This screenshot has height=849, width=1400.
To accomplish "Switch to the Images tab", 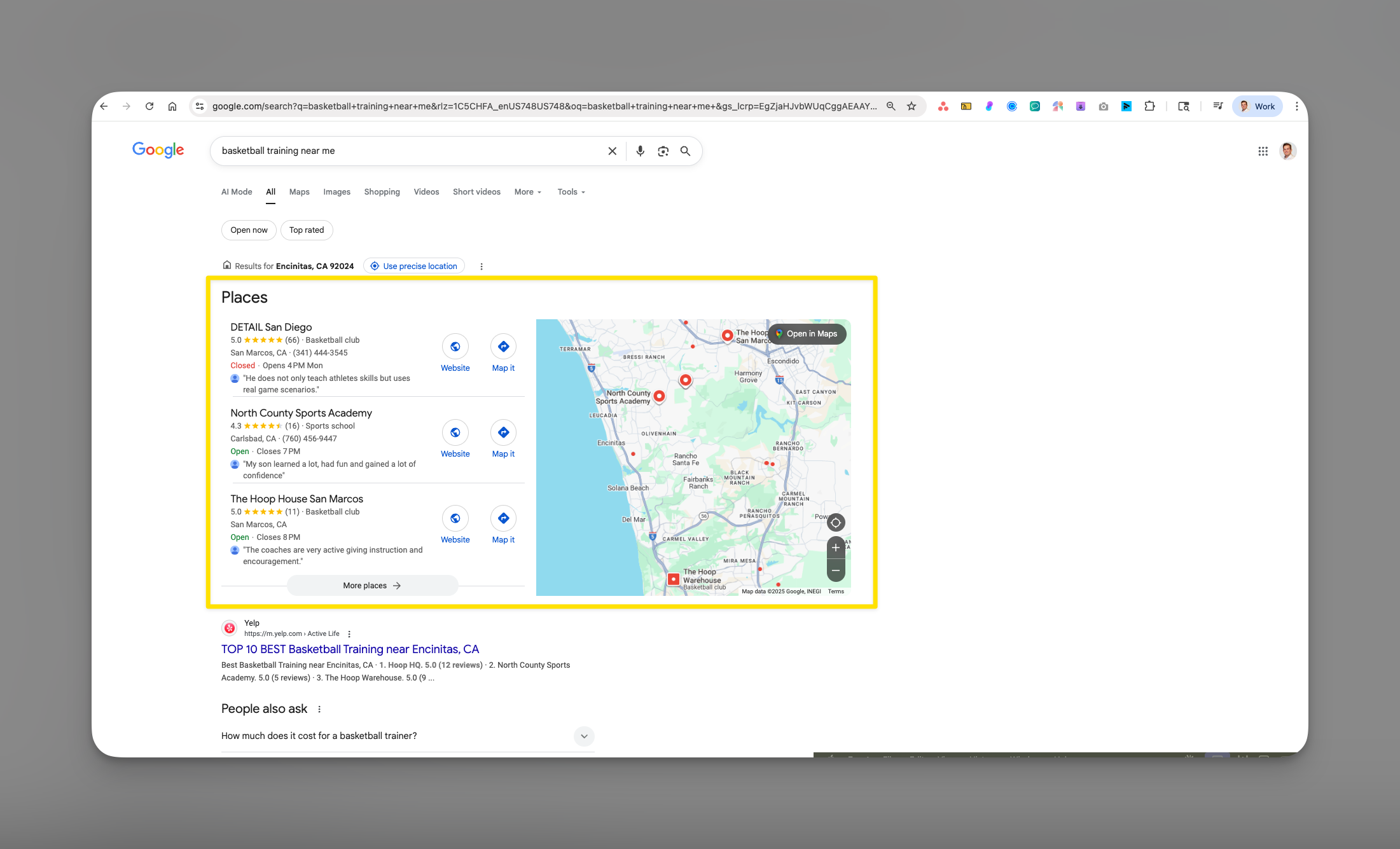I will (336, 191).
